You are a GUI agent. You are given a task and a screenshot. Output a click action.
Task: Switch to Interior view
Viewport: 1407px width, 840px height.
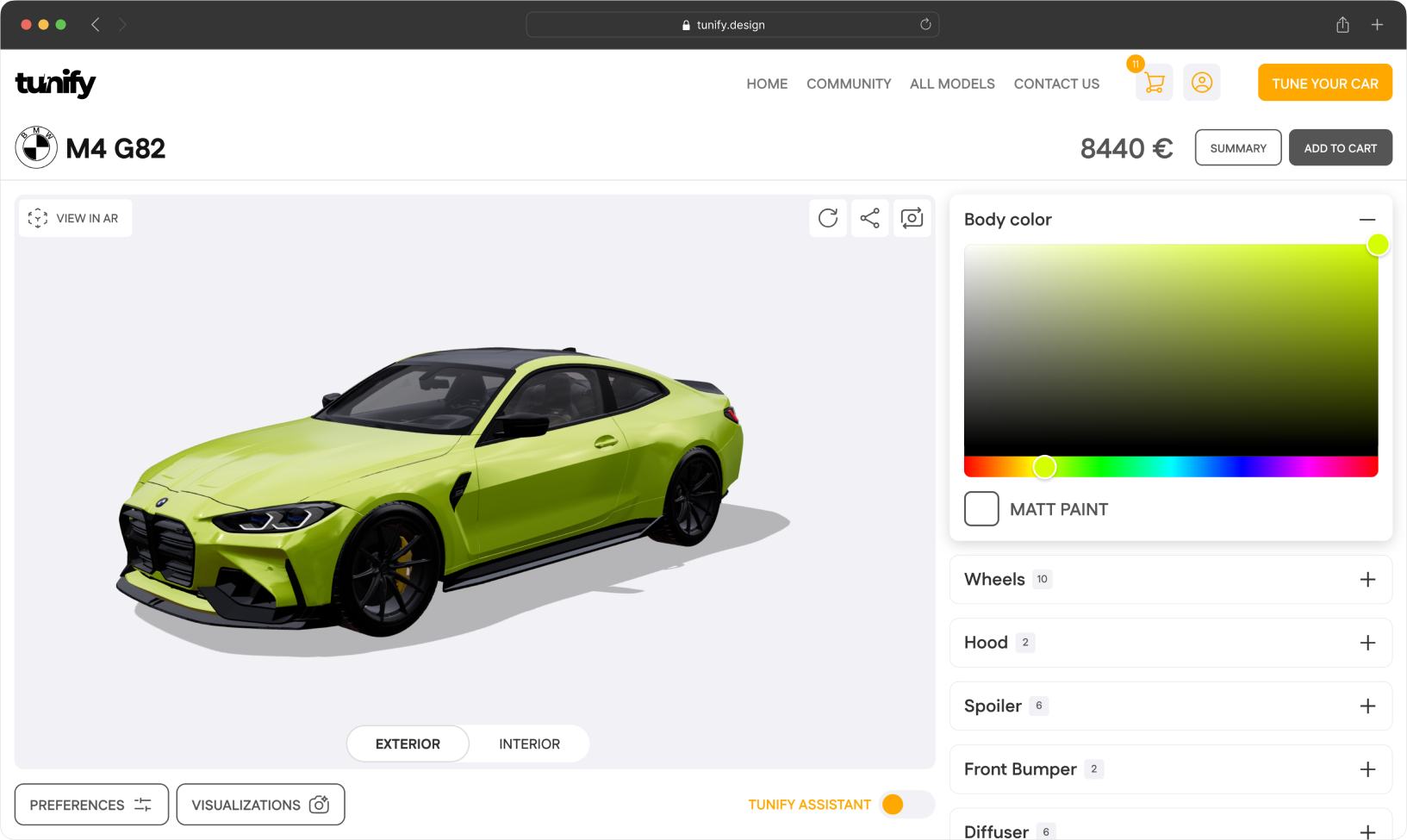(x=529, y=744)
